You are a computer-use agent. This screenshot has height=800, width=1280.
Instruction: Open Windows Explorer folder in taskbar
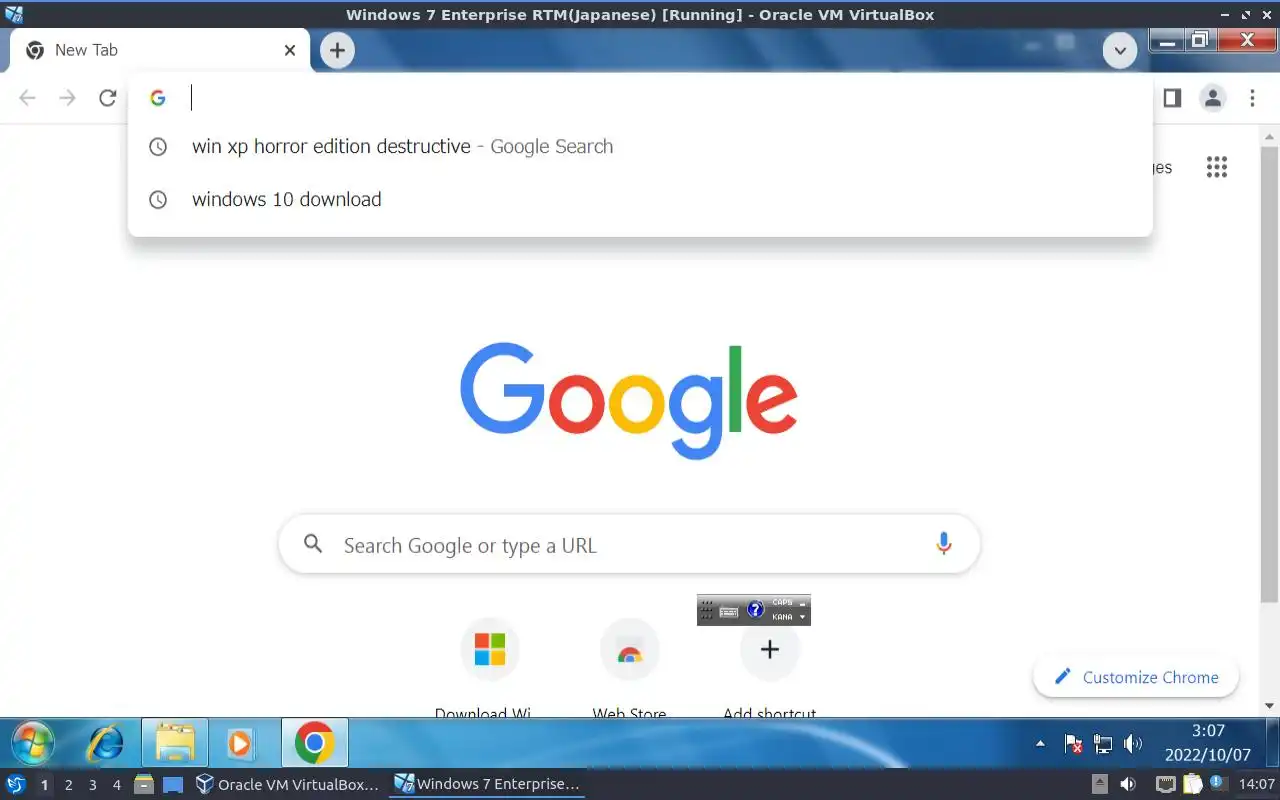175,743
